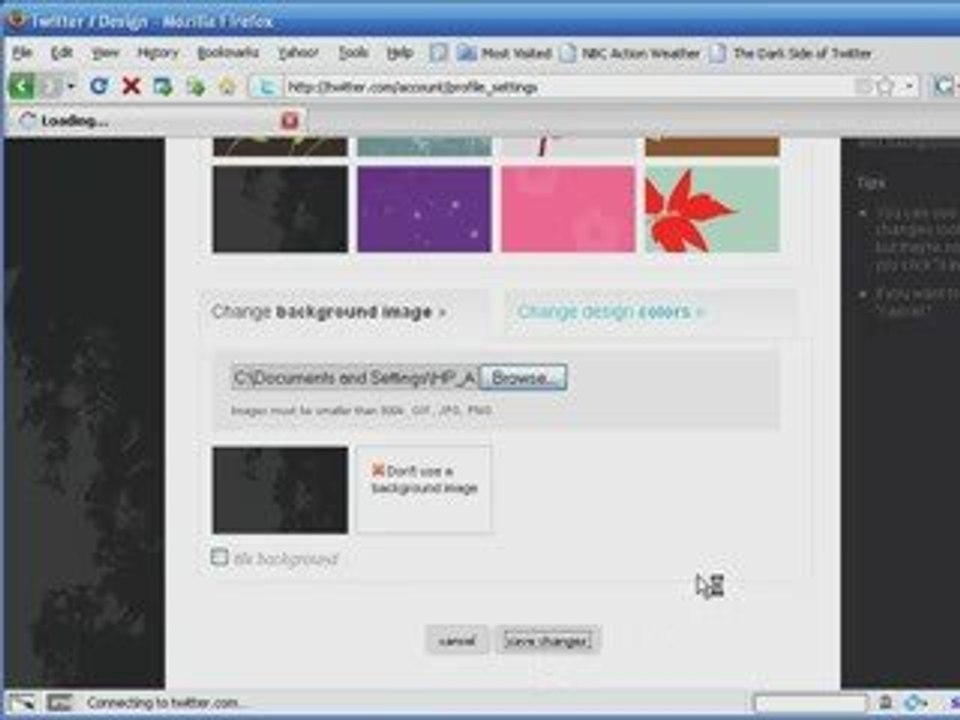Open the Change background image section
Screen dimensions: 960x720
coord(329,312)
